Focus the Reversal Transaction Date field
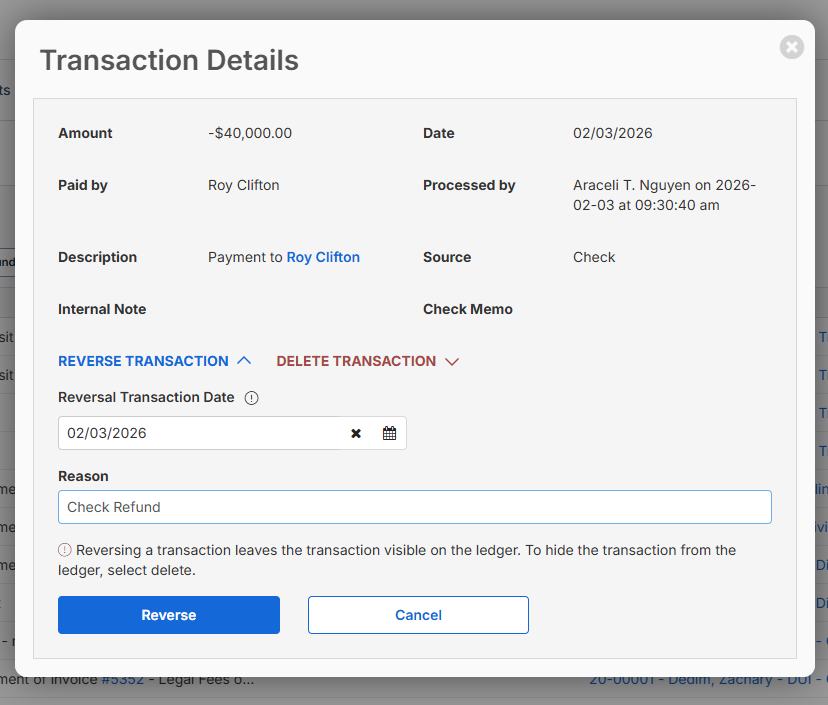This screenshot has width=828, height=705. coord(200,433)
